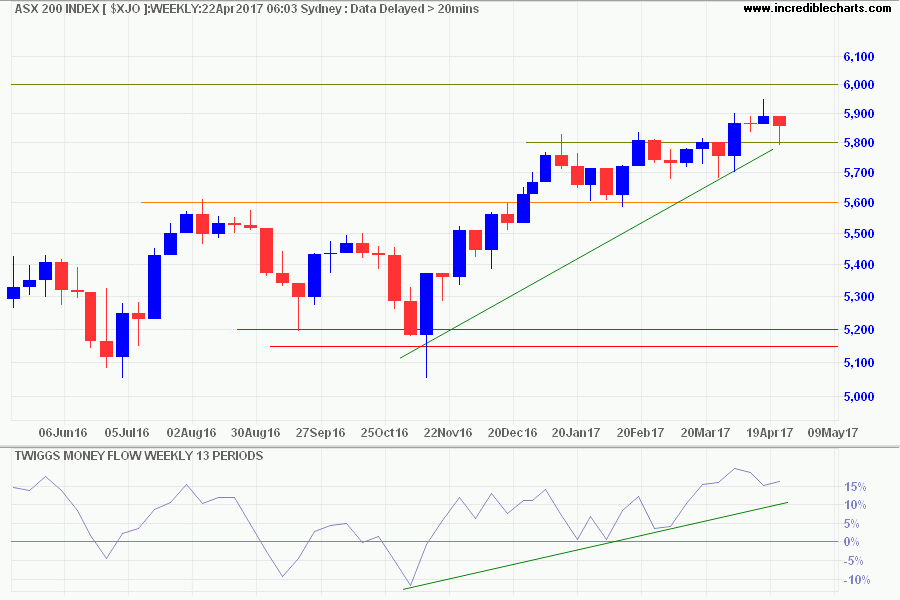Click the 20Jan17 date label
Image resolution: width=900 pixels, height=600 pixels.
576,432
